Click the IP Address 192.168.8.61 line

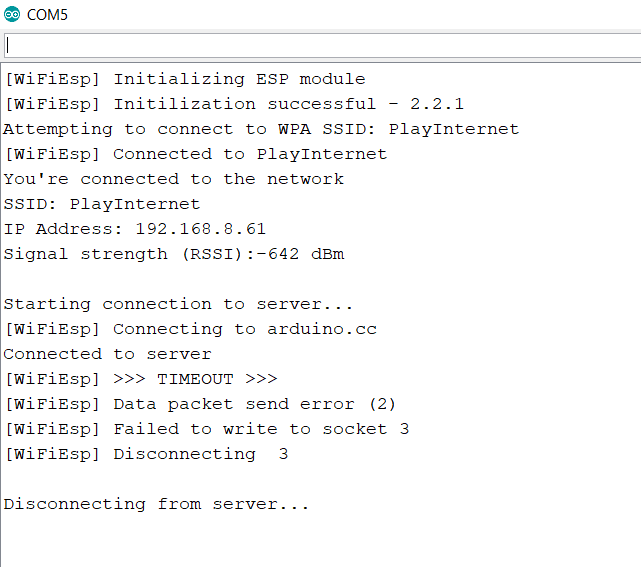point(135,229)
